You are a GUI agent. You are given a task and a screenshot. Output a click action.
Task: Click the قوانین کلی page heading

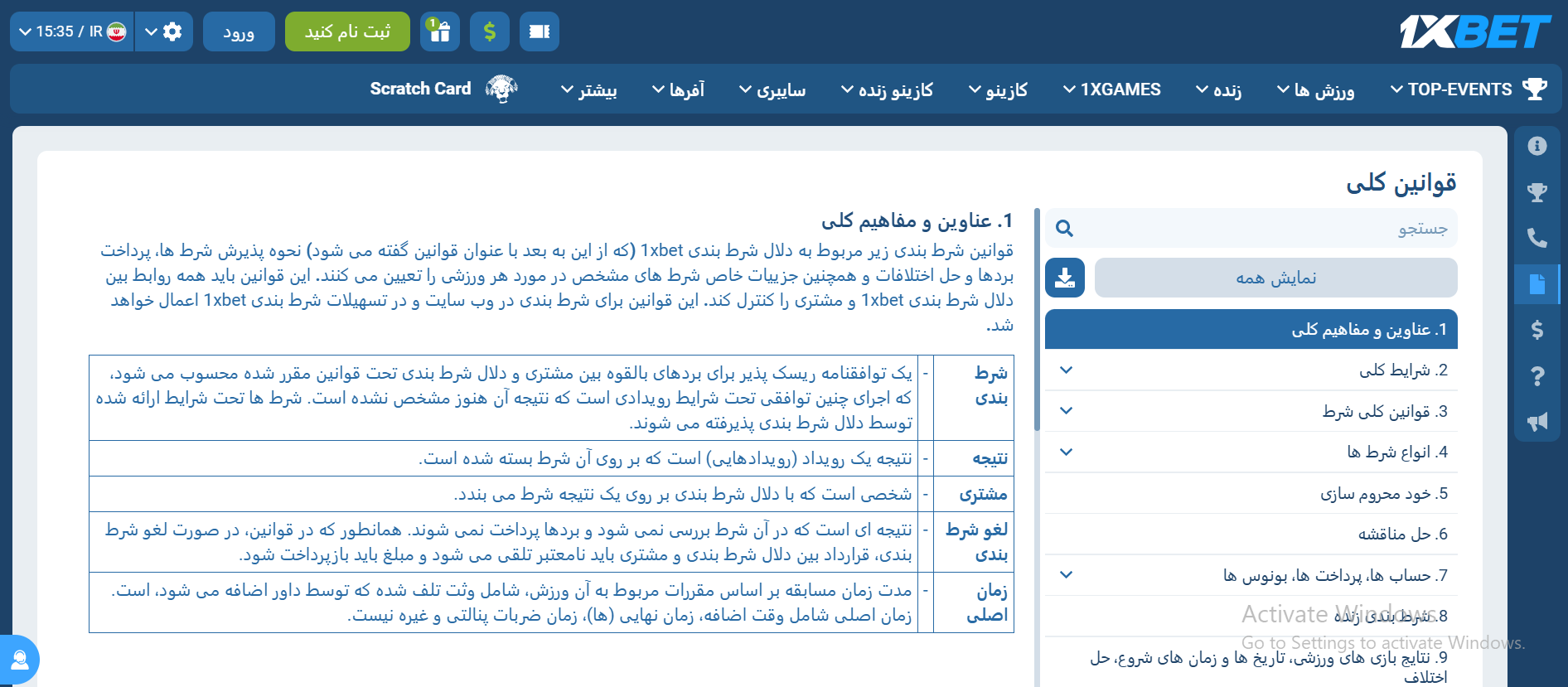(1401, 182)
